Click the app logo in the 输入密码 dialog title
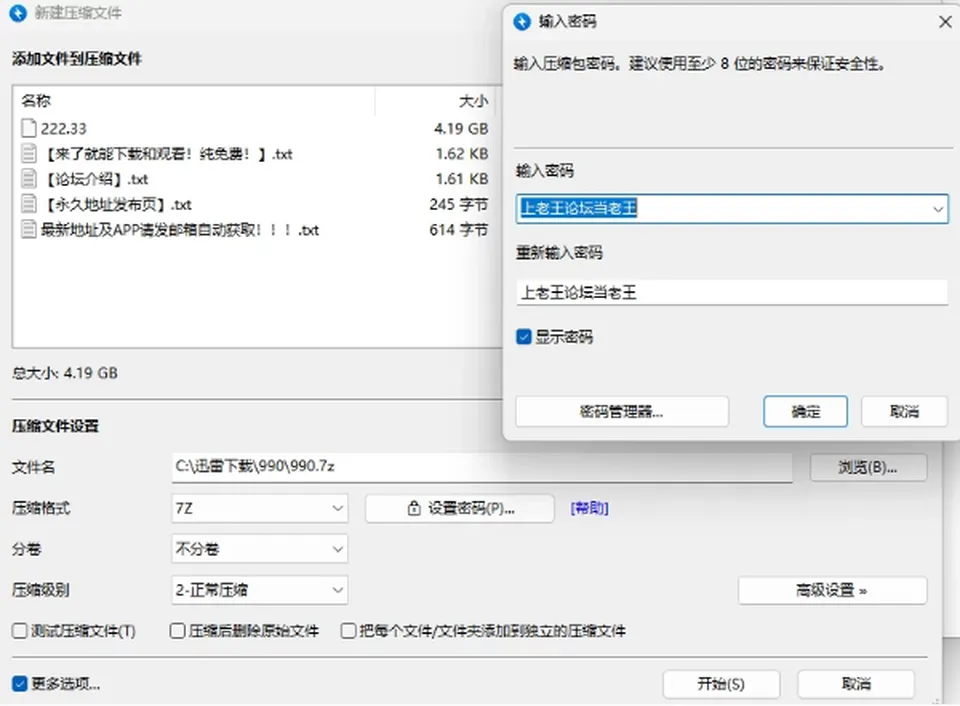 click(x=522, y=22)
